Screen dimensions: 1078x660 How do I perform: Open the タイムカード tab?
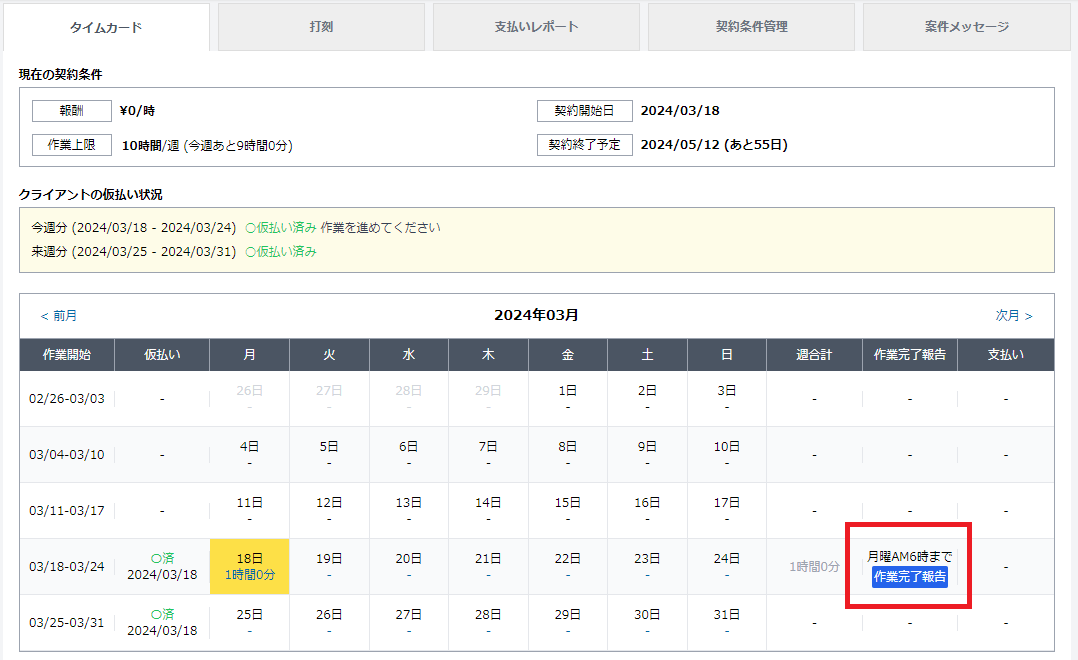point(106,27)
